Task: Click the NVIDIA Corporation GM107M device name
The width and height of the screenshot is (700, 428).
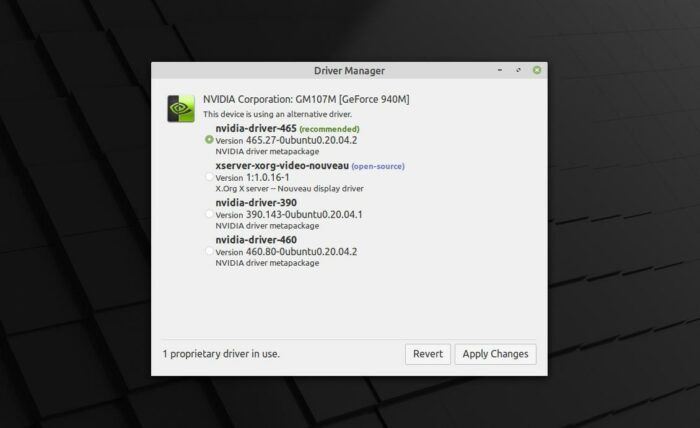Action: coord(306,99)
